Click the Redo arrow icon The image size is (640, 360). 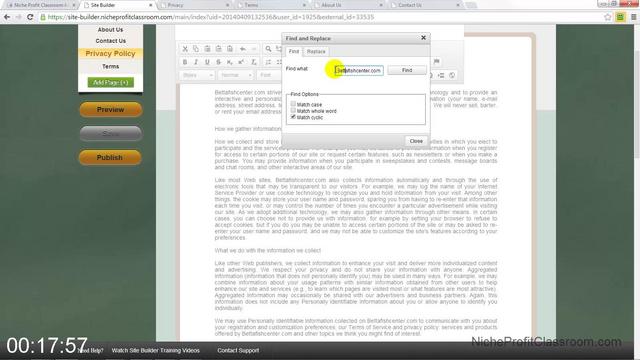click(254, 49)
